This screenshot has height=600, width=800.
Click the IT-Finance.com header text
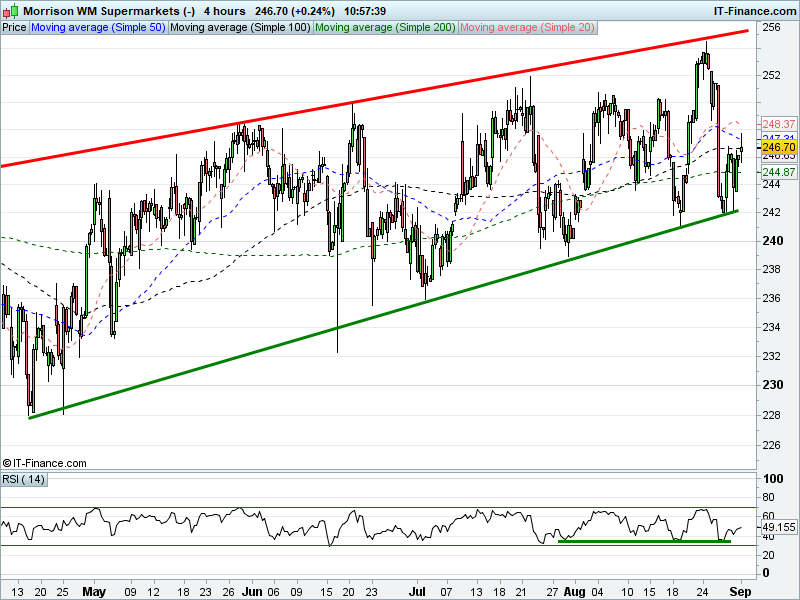point(754,11)
